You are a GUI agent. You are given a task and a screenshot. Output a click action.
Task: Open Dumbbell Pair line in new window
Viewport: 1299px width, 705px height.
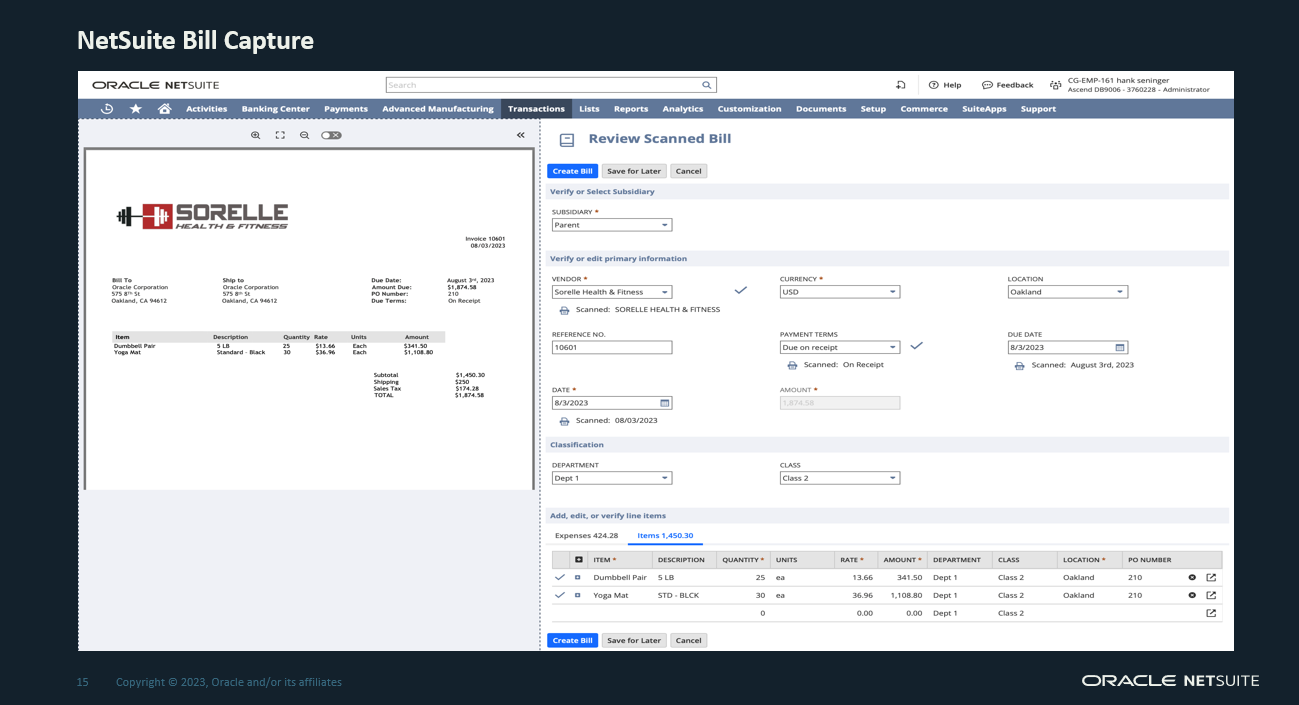[1211, 577]
